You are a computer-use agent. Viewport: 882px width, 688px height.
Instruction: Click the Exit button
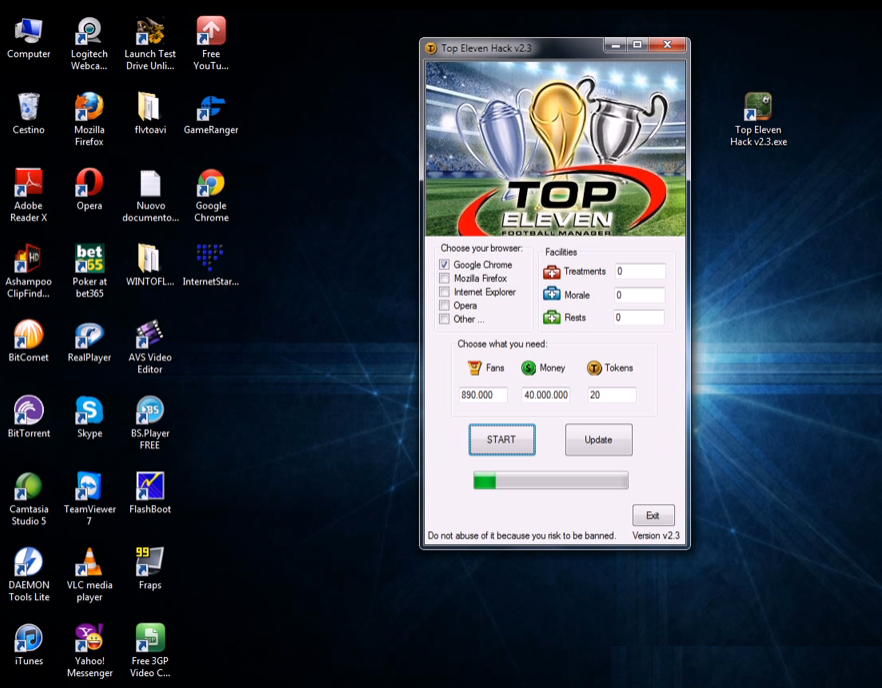click(653, 515)
